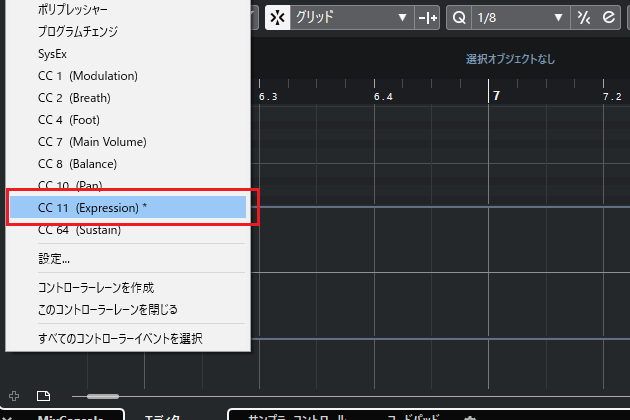The width and height of the screenshot is (630, 420).
Task: Select CC 64 (Sustain) in controller list
Action: coord(79,230)
